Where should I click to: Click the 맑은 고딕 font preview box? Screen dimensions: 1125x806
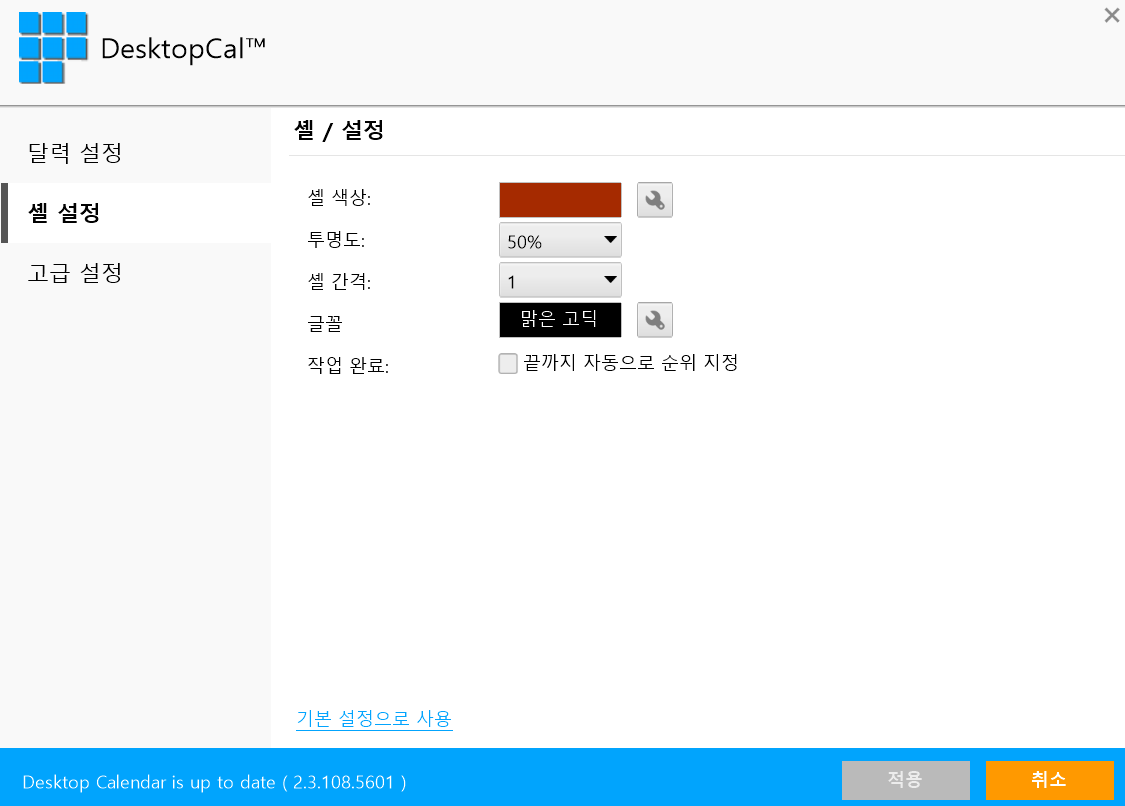click(x=560, y=319)
